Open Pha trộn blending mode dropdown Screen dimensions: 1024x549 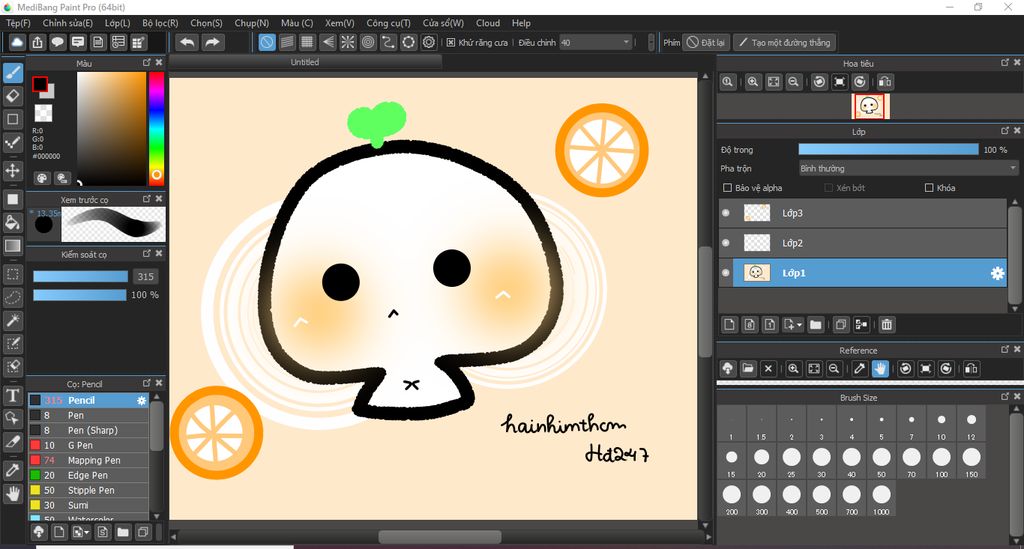tap(908, 168)
